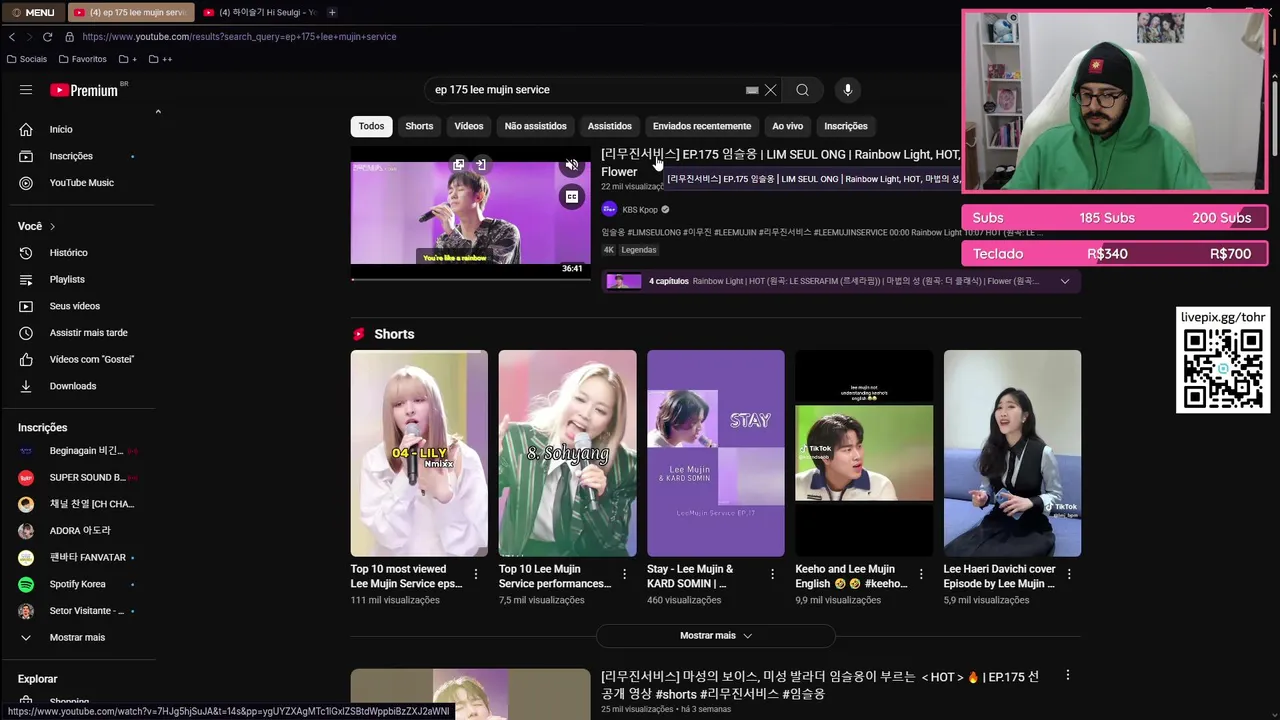Viewport: 1280px width, 720px height.
Task: Open the '+' bookmarks folder
Action: pyautogui.click(x=128, y=59)
